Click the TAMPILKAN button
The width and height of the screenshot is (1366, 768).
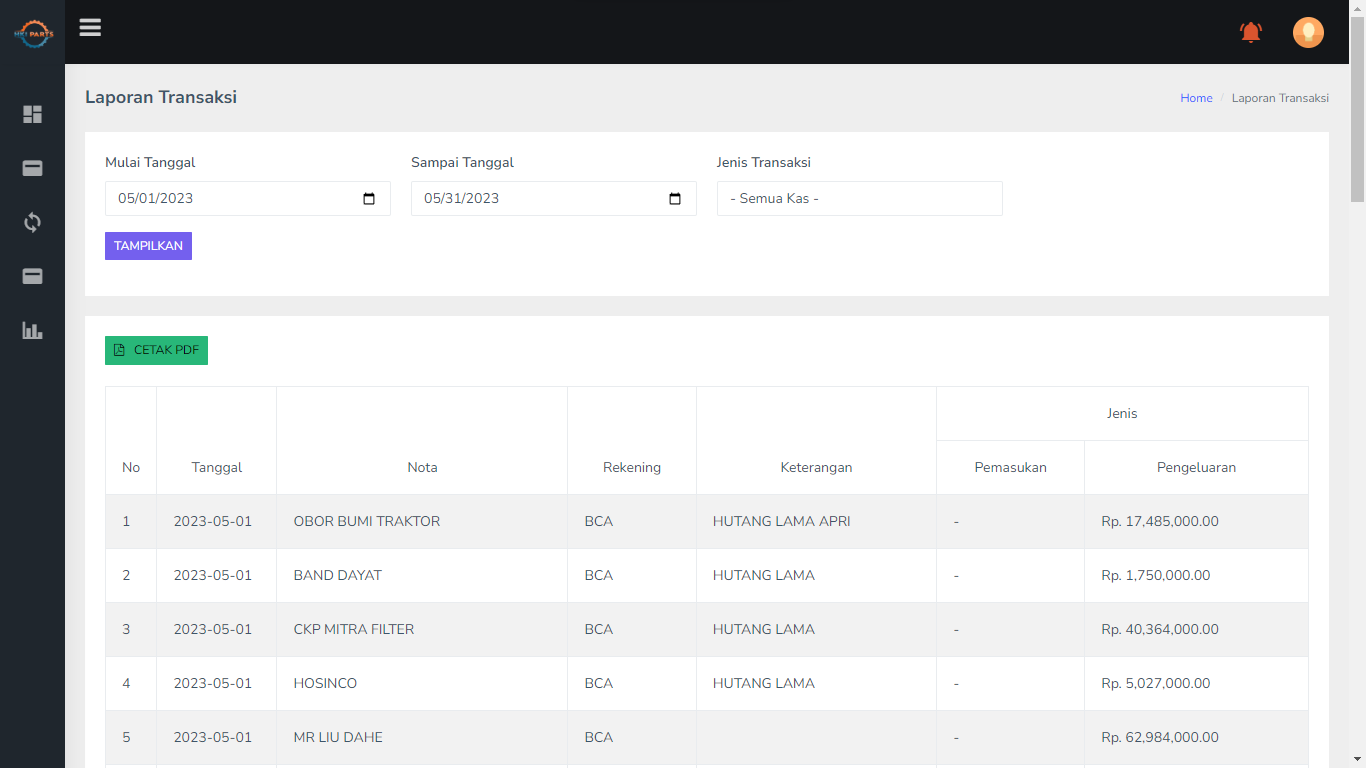click(x=148, y=245)
